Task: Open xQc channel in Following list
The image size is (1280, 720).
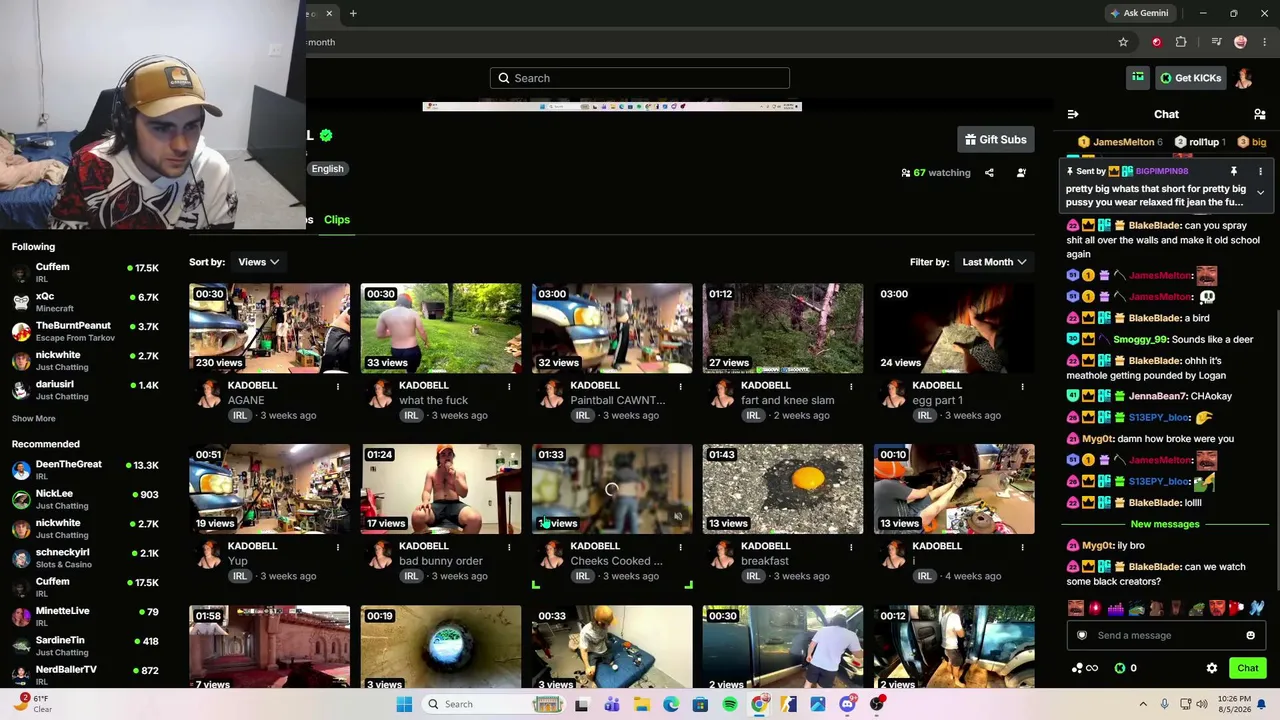Action: pyautogui.click(x=85, y=302)
